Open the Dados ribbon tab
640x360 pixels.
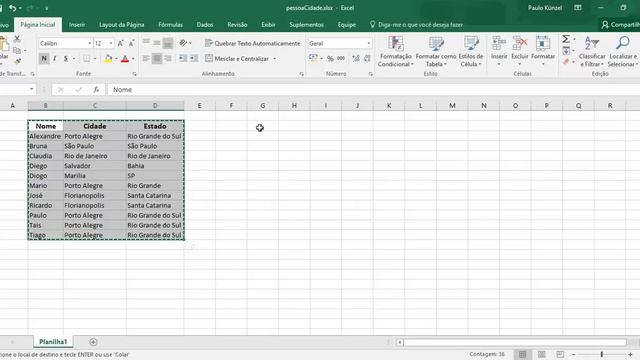click(204, 25)
